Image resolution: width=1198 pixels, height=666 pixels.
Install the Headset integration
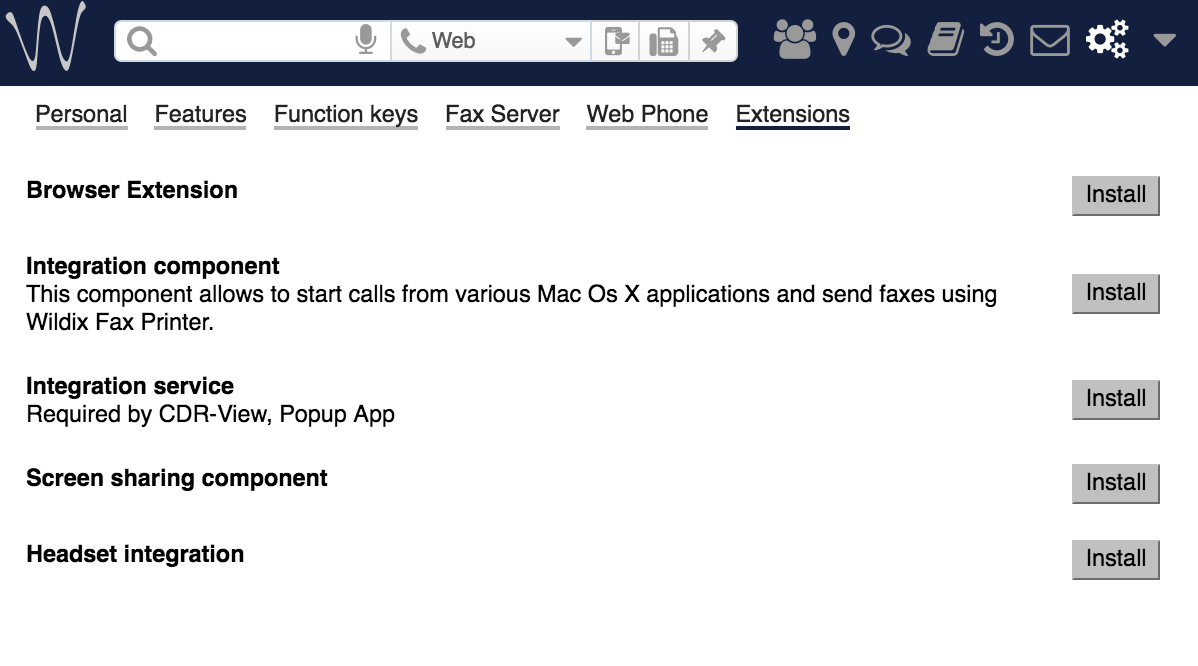[1115, 559]
